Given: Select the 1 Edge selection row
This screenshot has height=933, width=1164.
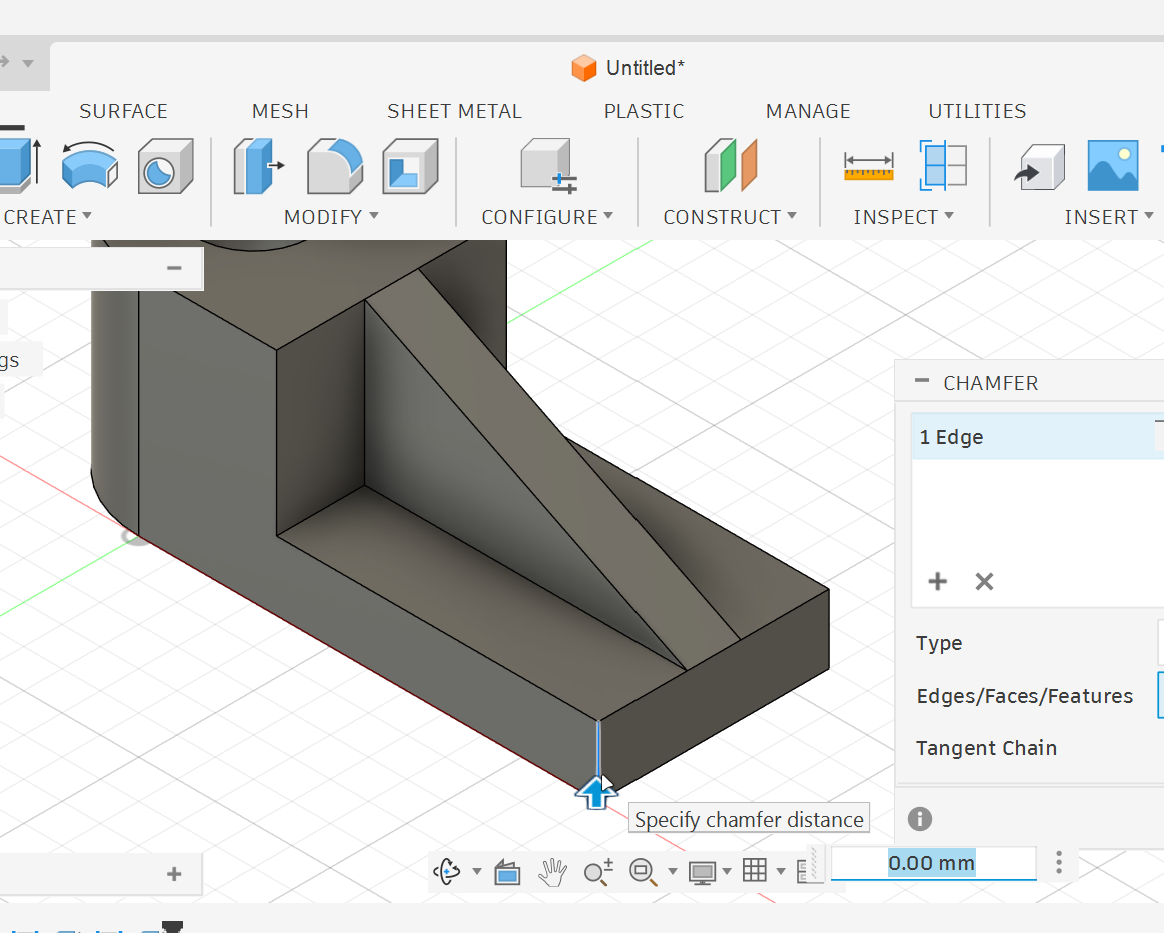Looking at the screenshot, I should (1037, 437).
